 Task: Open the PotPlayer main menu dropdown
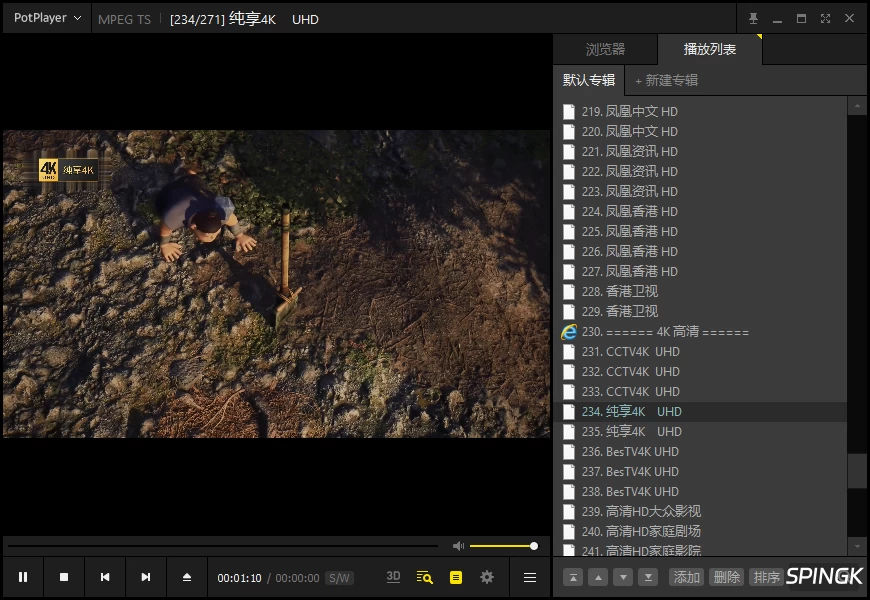click(48, 18)
